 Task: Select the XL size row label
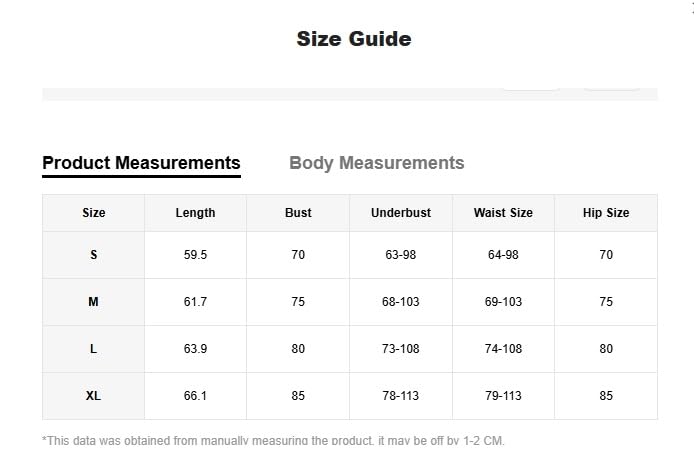[x=93, y=396]
